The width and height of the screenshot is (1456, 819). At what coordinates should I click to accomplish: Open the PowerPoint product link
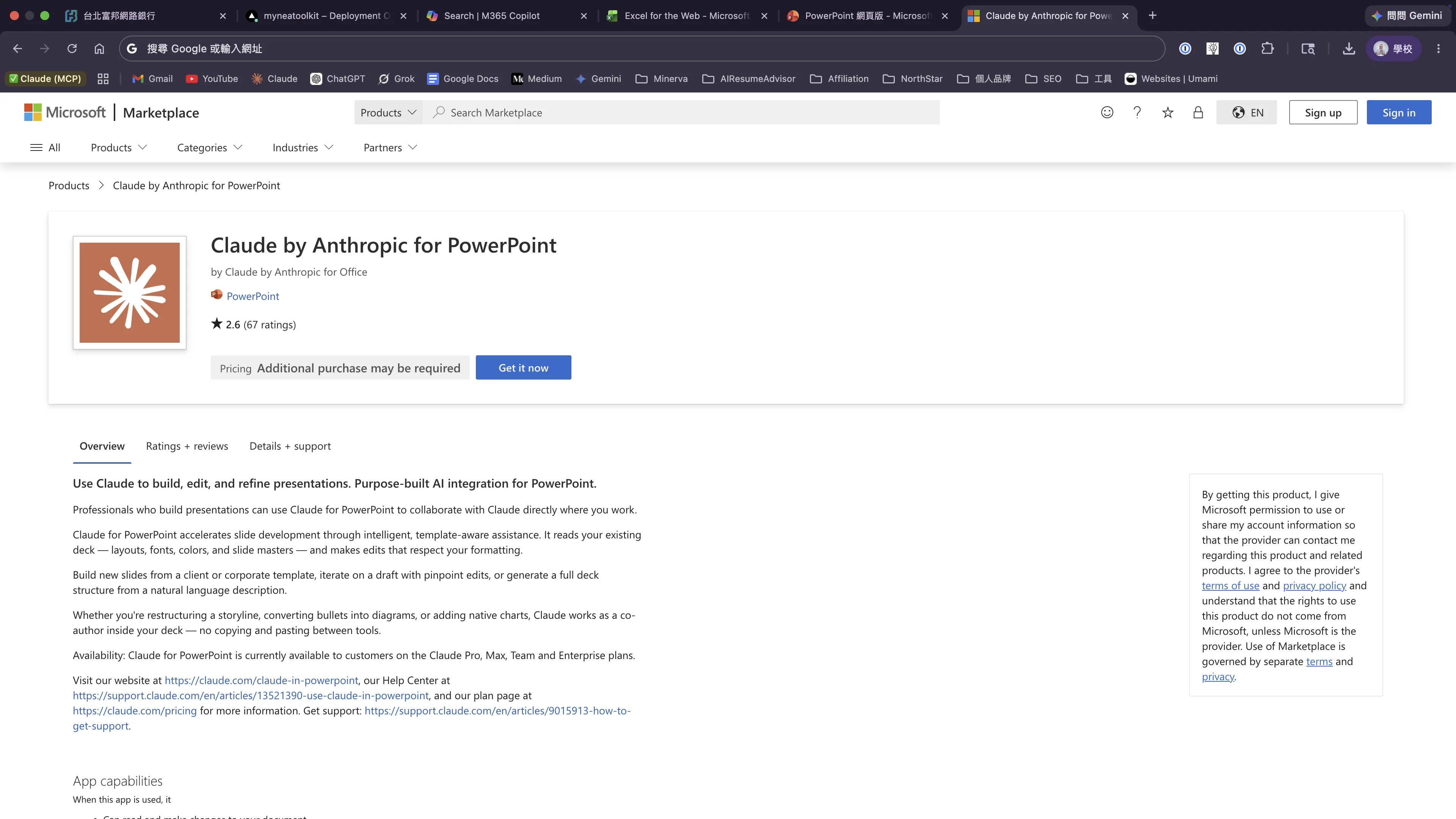[x=253, y=296]
